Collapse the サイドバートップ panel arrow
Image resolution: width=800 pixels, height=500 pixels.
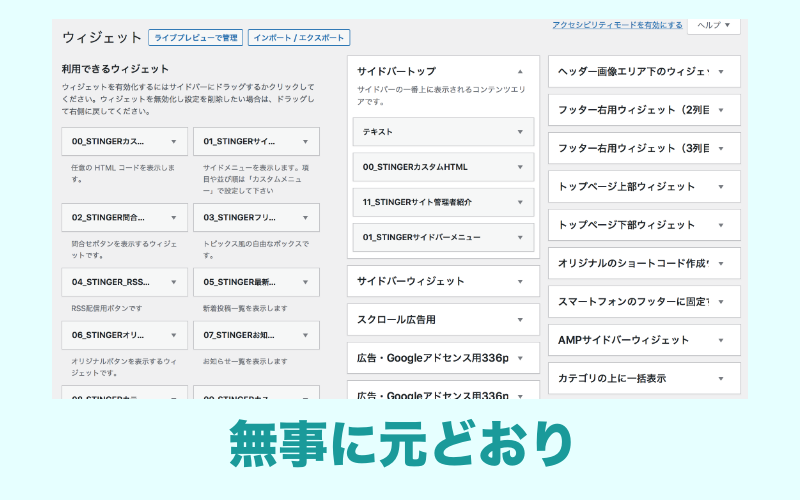tap(520, 72)
